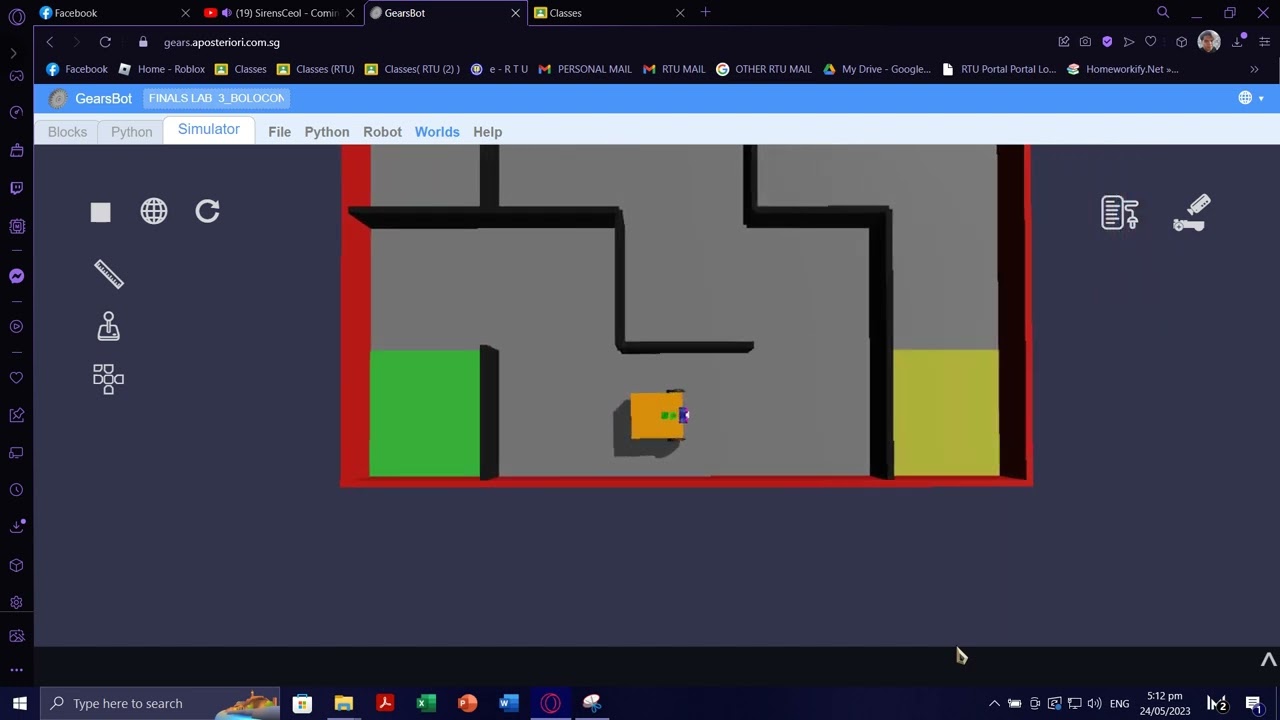Go back to previous page
This screenshot has height=720, width=1280.
49,42
